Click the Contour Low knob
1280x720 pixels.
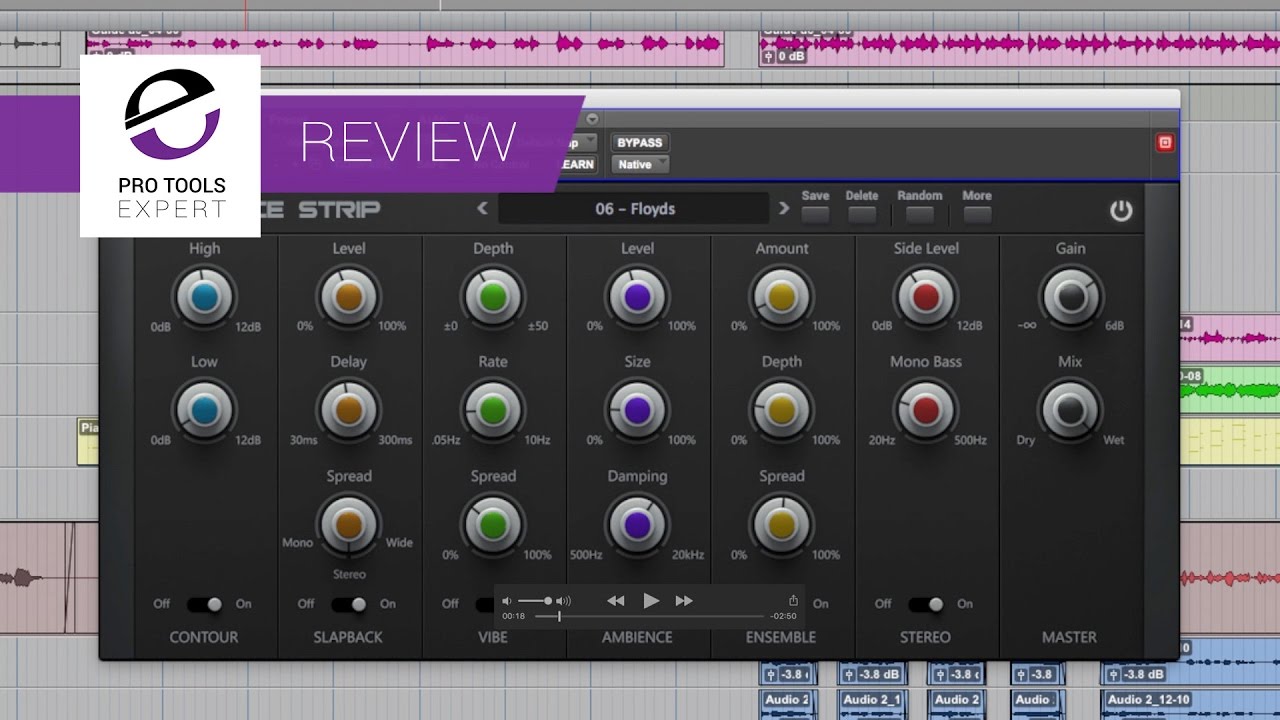coord(204,410)
